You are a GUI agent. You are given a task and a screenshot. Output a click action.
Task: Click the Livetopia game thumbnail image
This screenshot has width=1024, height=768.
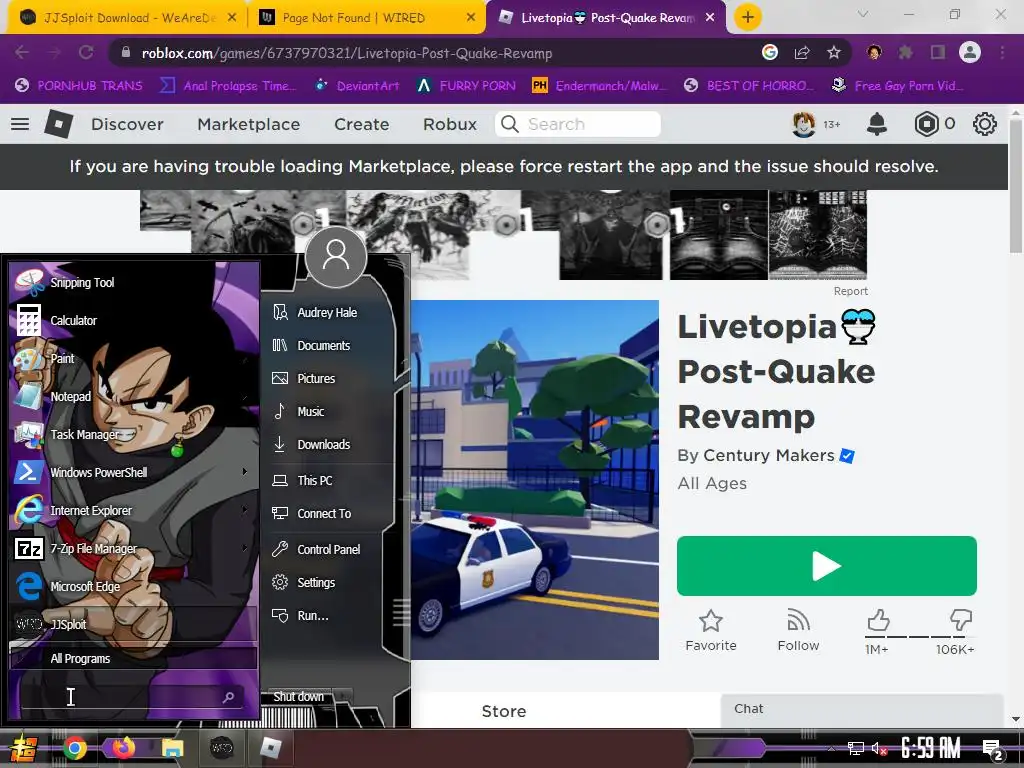tap(534, 480)
